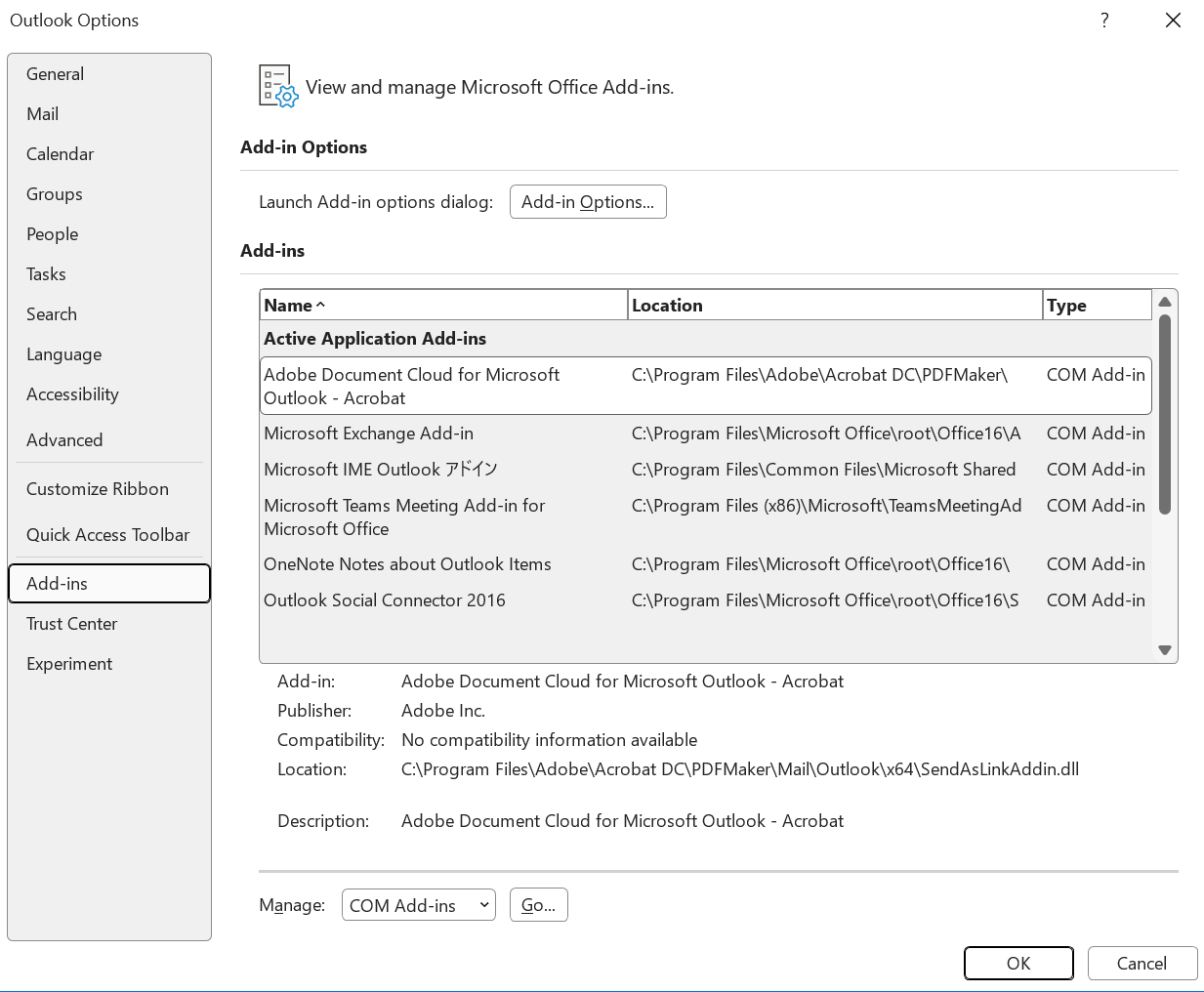Screen dimensions: 1204x992
Task: Click the Publisher value Adobe Inc.
Action: (443, 711)
